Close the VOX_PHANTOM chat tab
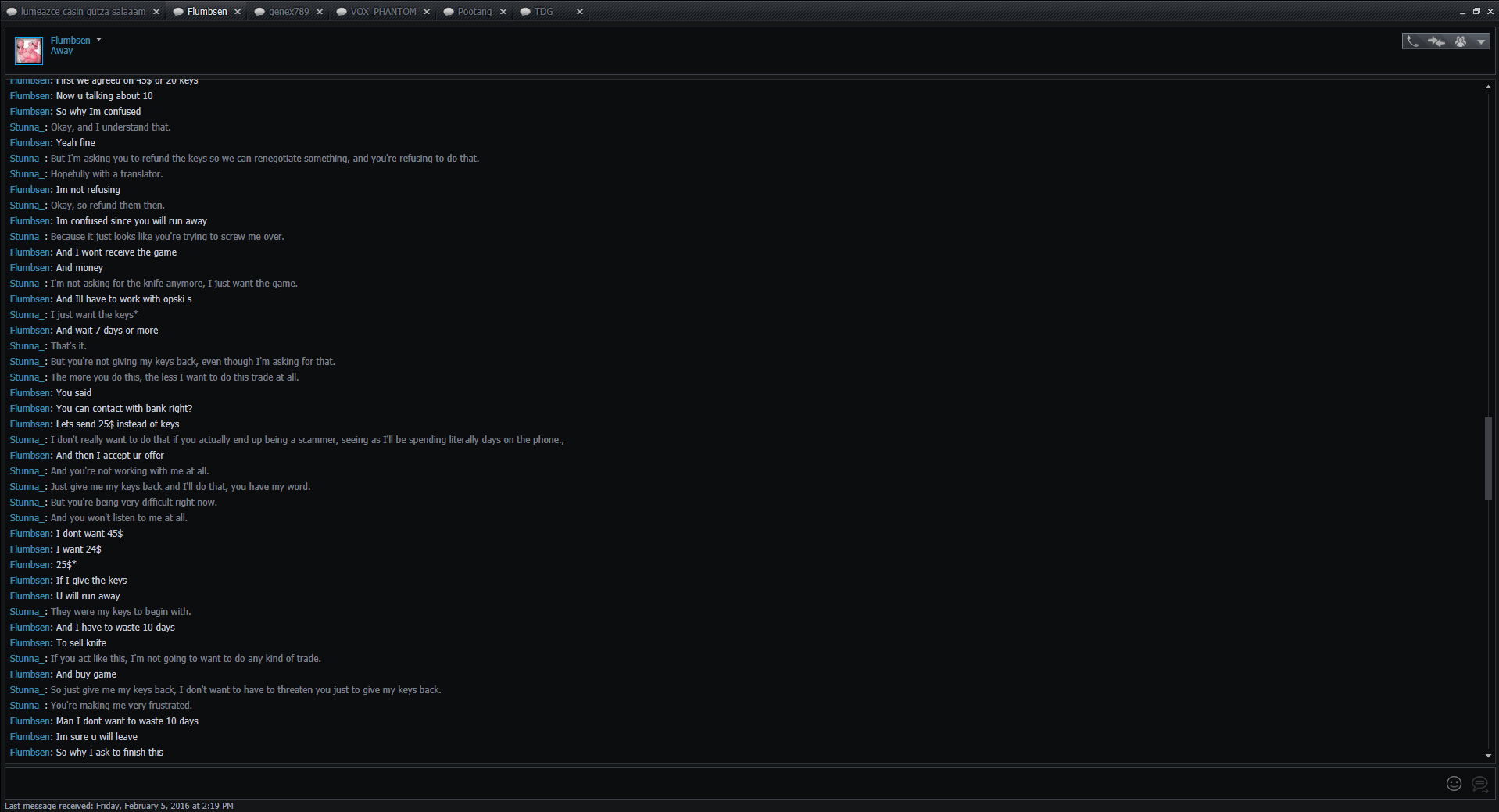 coord(427,12)
